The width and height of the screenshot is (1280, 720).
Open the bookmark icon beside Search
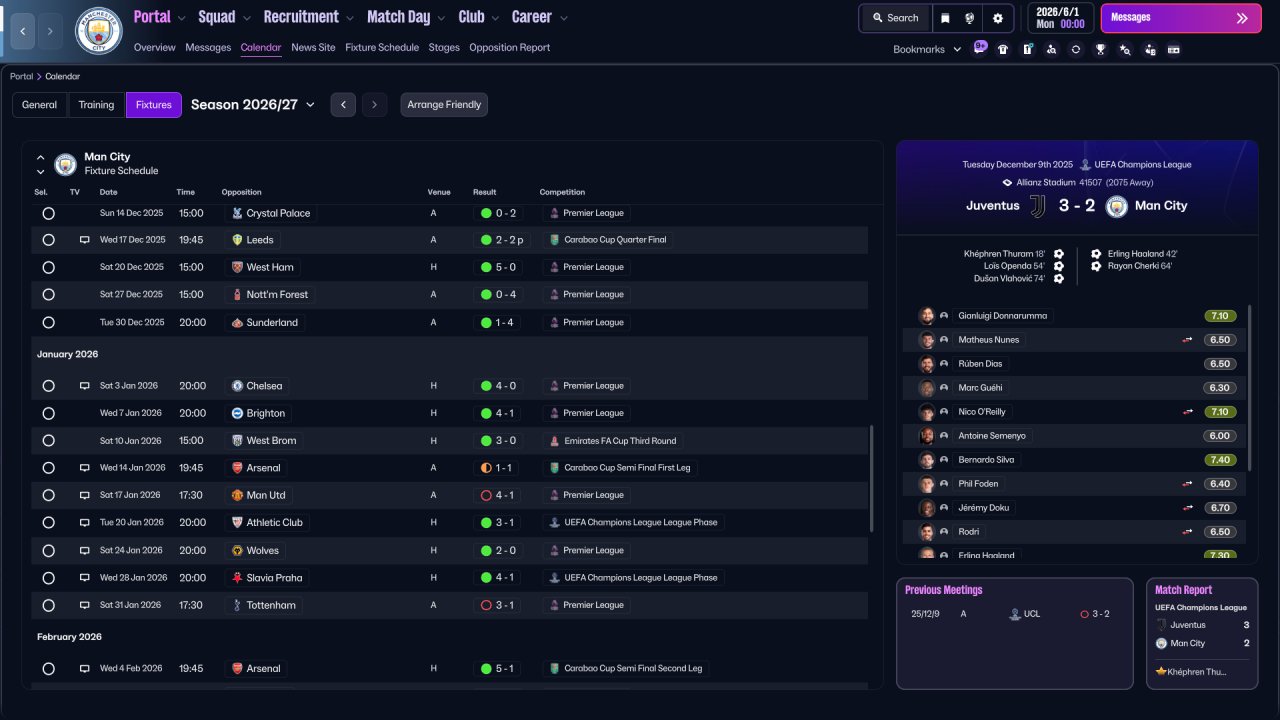945,18
